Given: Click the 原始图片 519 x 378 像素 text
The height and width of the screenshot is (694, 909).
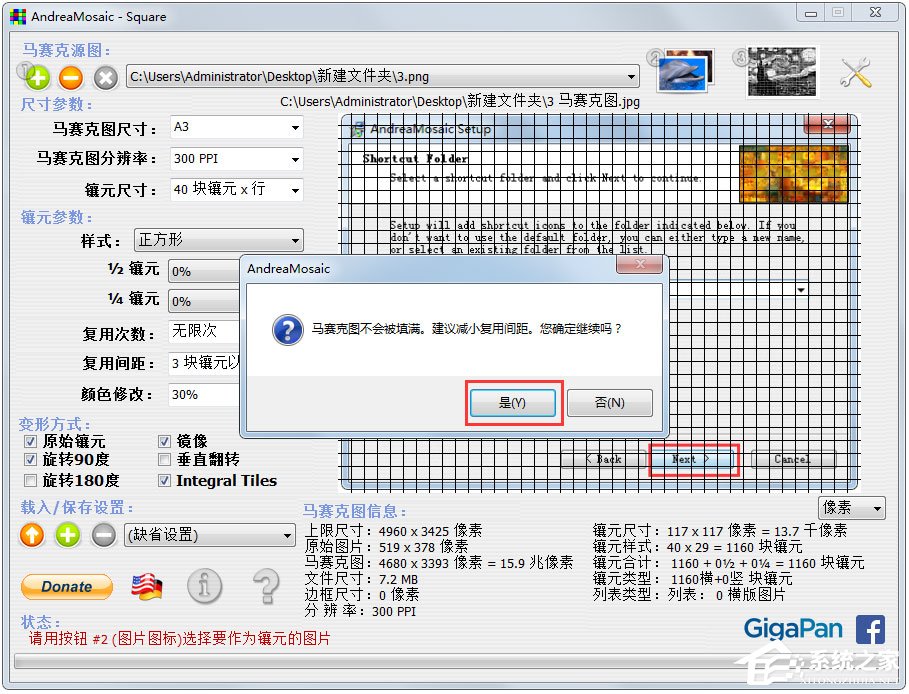Looking at the screenshot, I should coord(387,547).
